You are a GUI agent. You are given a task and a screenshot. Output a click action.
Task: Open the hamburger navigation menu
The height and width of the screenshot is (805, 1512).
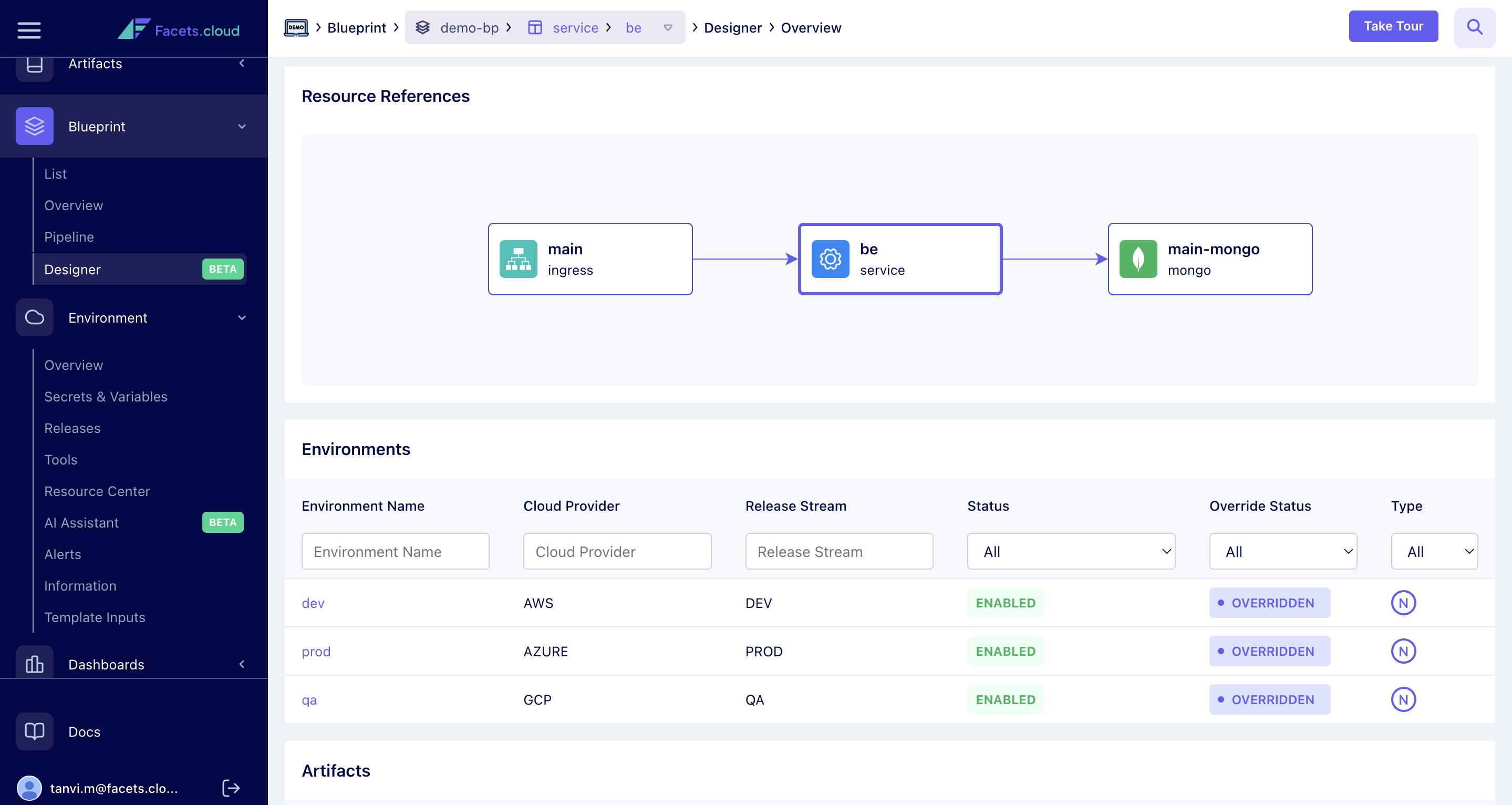pyautogui.click(x=29, y=30)
